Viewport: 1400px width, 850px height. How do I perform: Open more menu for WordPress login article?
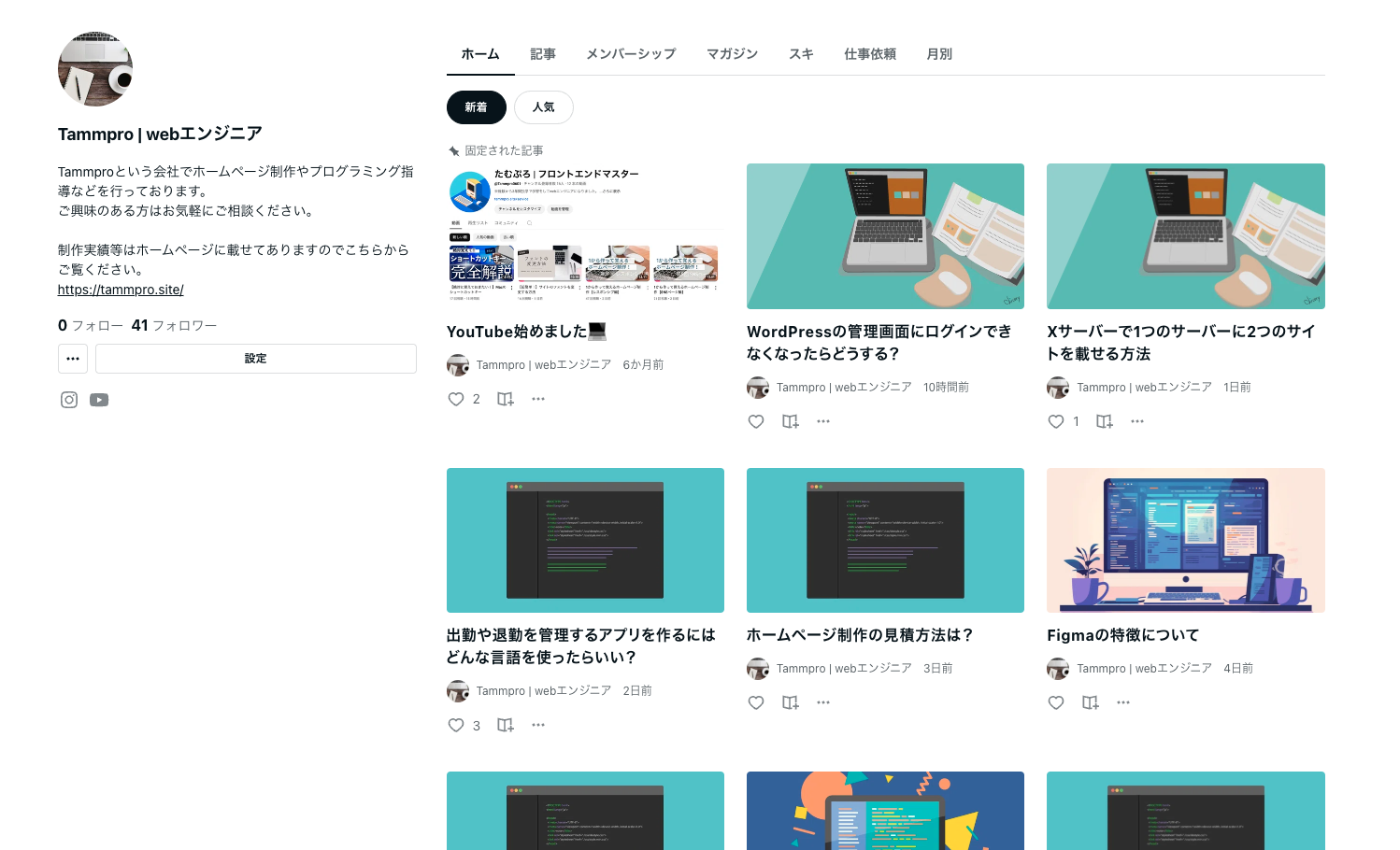pos(823,421)
